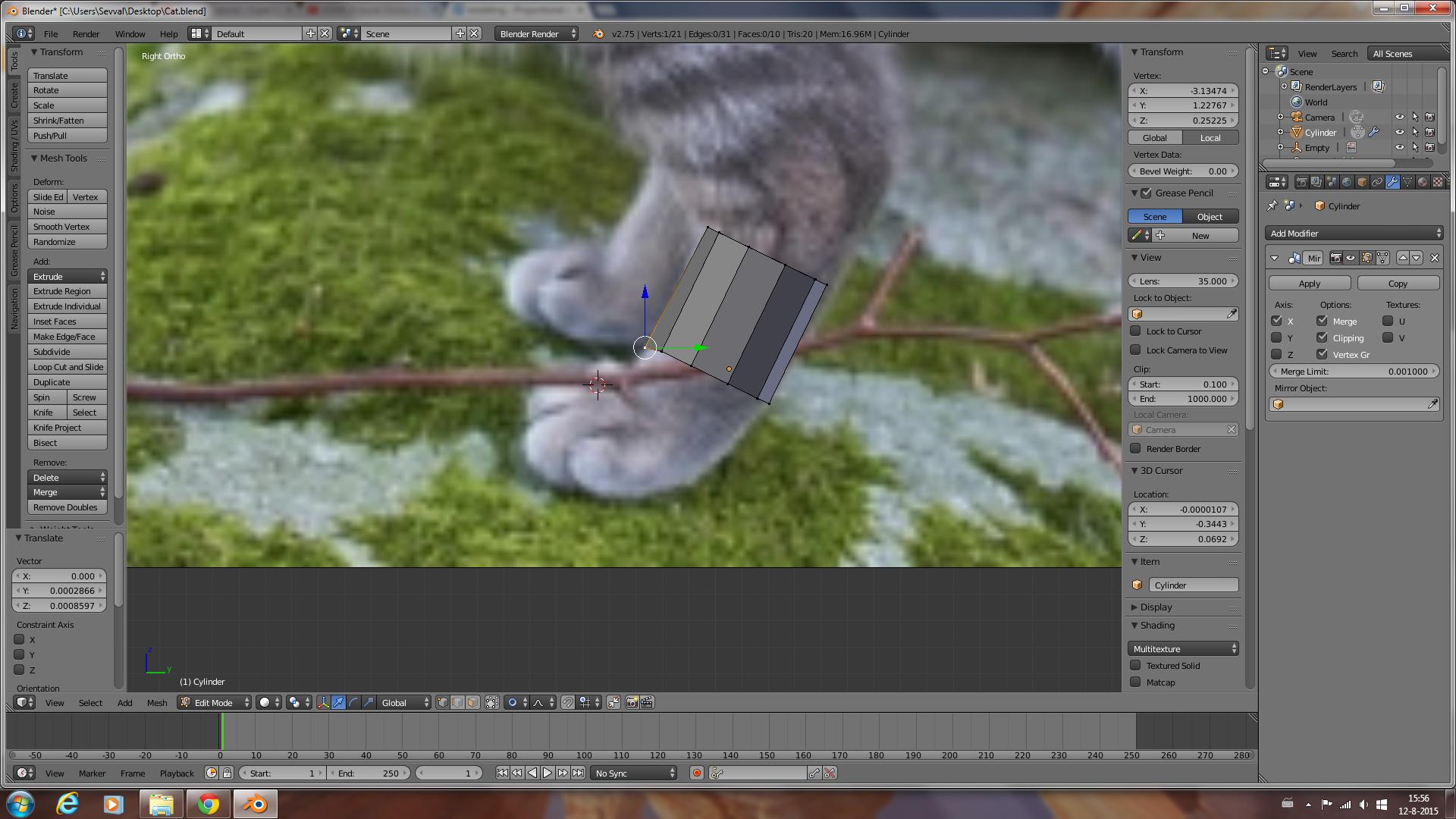Open the outliner editor type selector
This screenshot has width=1456, height=819.
click(x=1278, y=53)
